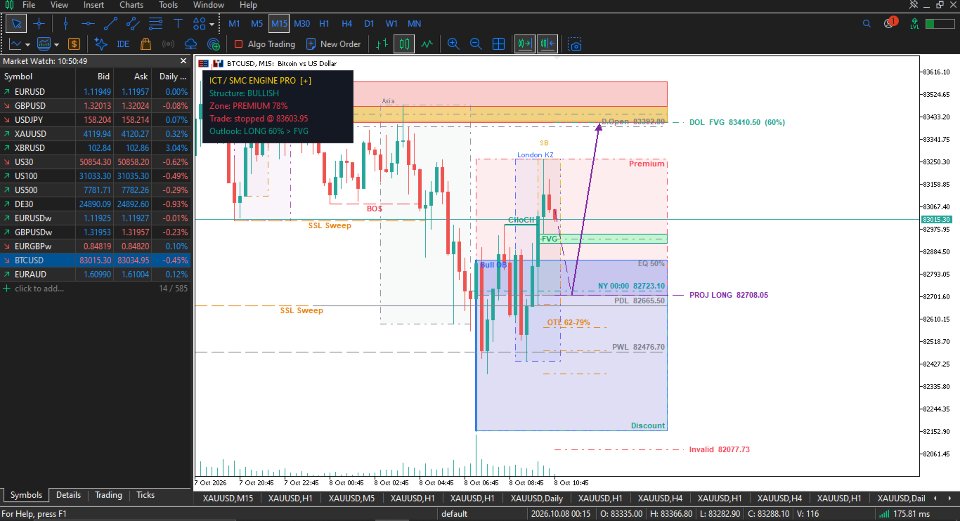Open the XAUUSD,M15 chart tab

(x=228, y=498)
